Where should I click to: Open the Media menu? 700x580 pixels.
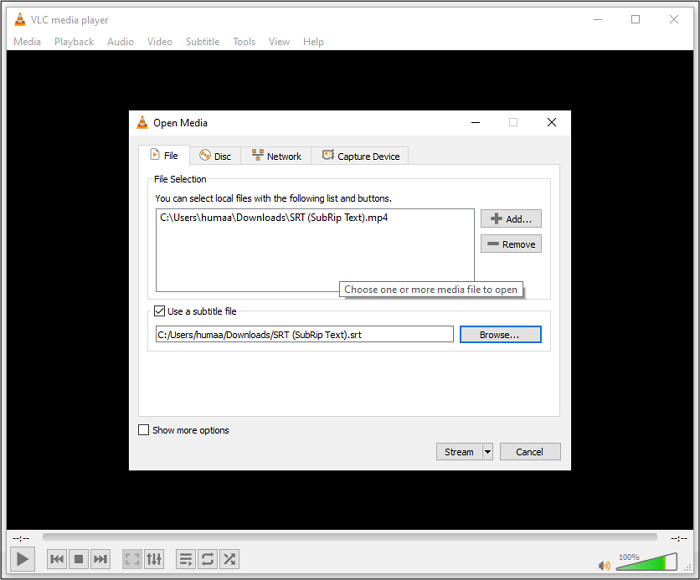point(27,42)
